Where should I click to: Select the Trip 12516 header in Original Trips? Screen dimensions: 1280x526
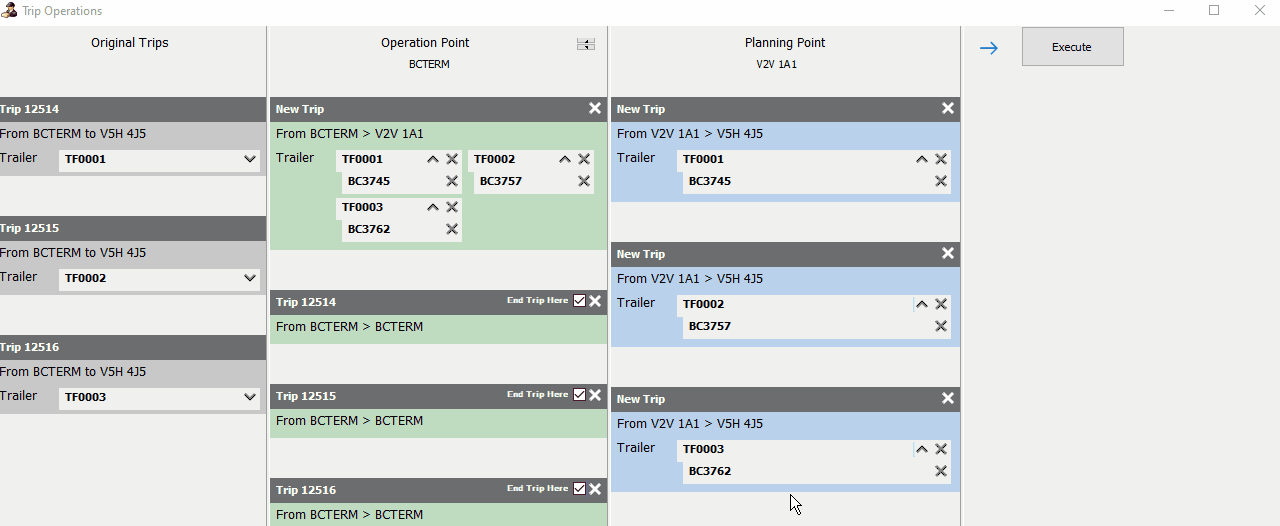132,347
